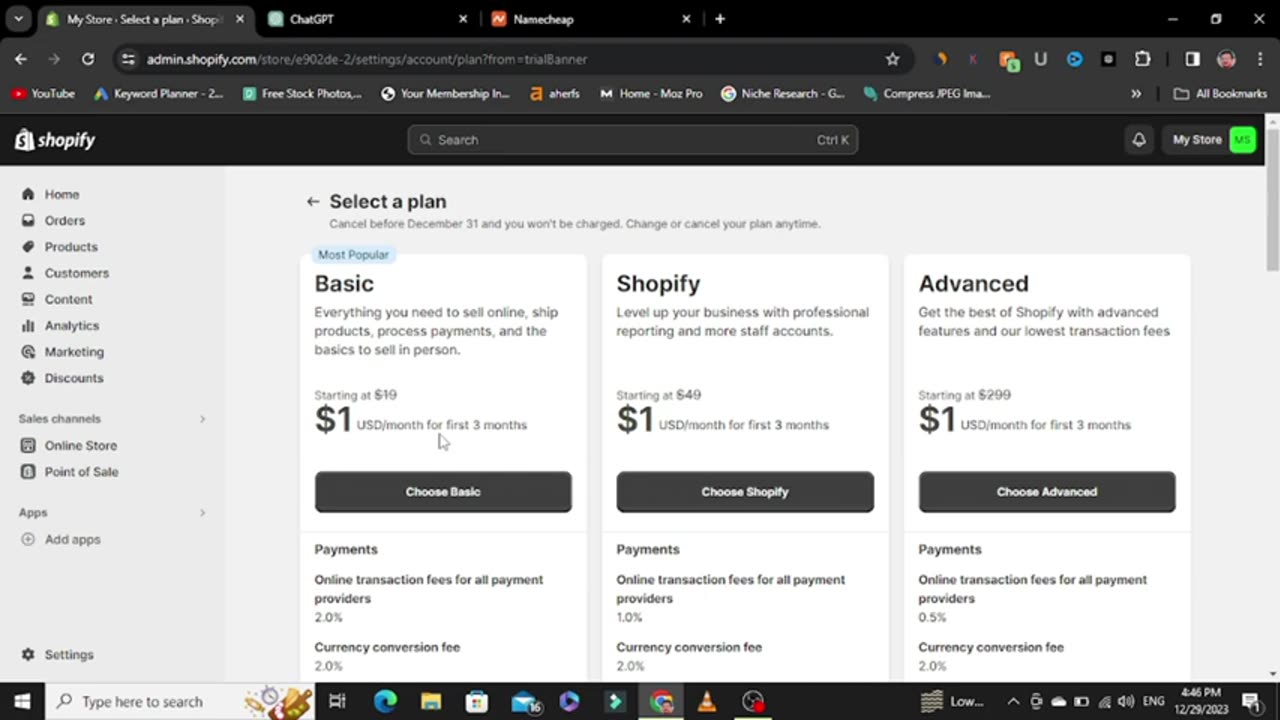This screenshot has height=720, width=1280.
Task: Open Content in the sidebar
Action: (x=68, y=299)
